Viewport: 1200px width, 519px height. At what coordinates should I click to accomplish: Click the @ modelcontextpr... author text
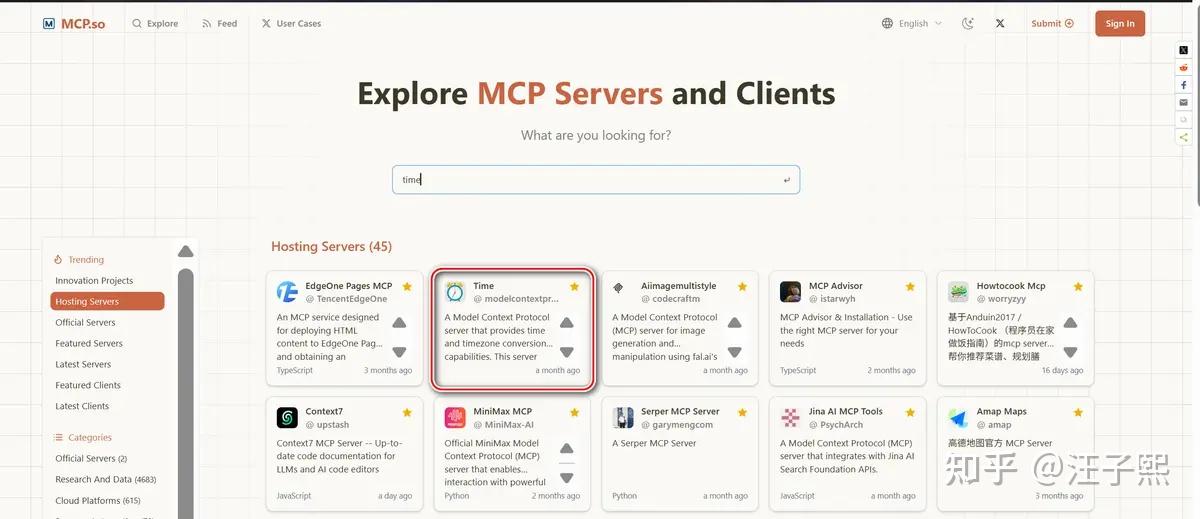click(x=516, y=299)
